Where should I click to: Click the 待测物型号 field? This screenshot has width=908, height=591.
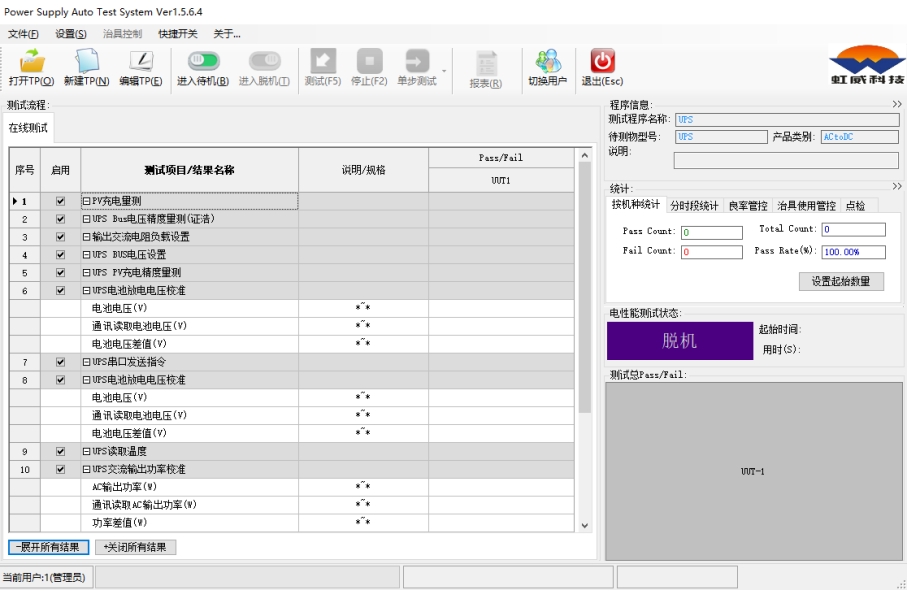(722, 137)
